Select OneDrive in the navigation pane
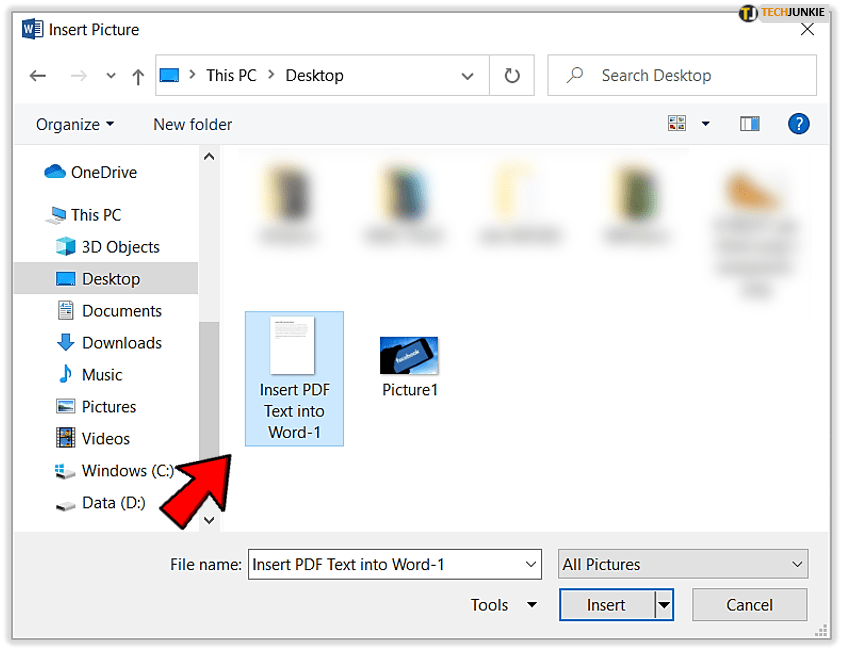Screen dimensions: 843x651 (103, 172)
